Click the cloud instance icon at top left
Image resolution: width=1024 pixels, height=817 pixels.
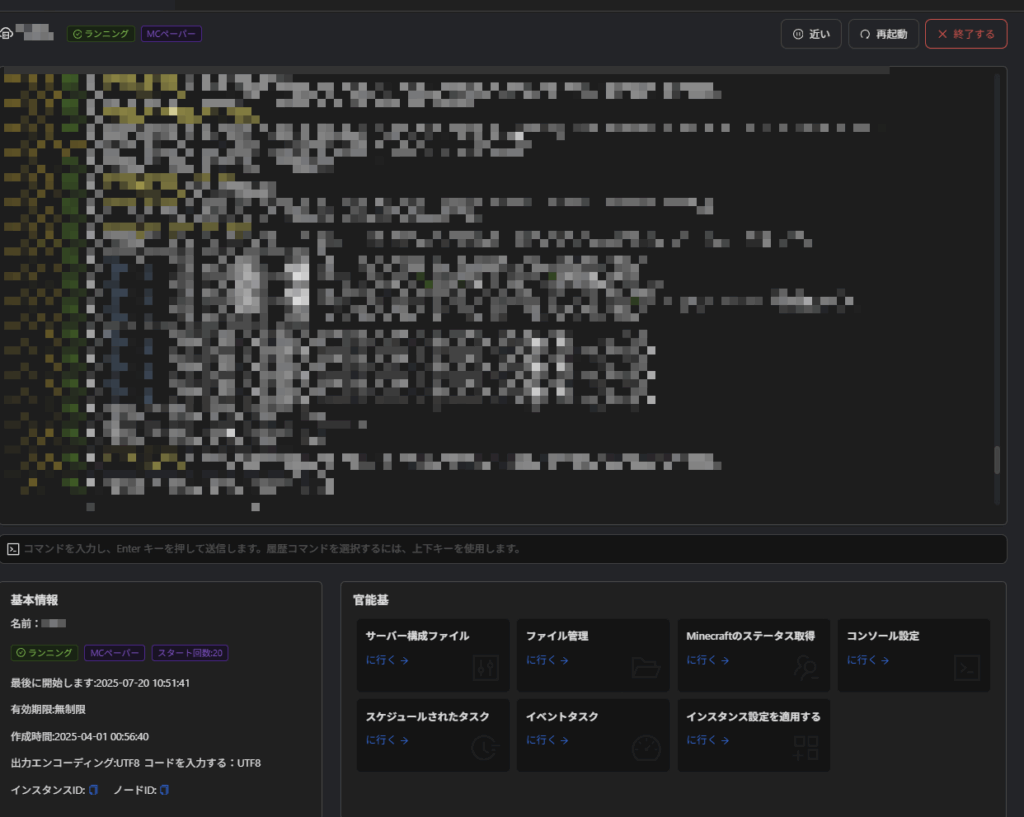click(6, 33)
